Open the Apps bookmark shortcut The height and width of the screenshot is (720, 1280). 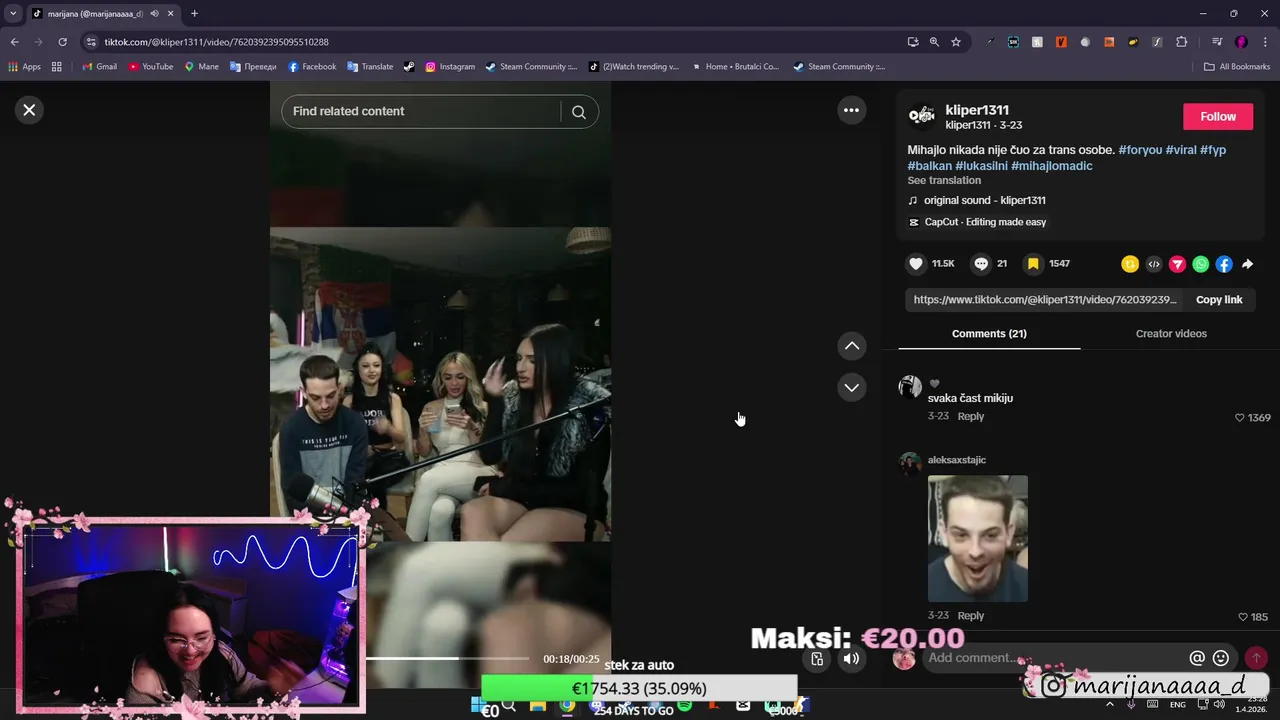click(25, 67)
